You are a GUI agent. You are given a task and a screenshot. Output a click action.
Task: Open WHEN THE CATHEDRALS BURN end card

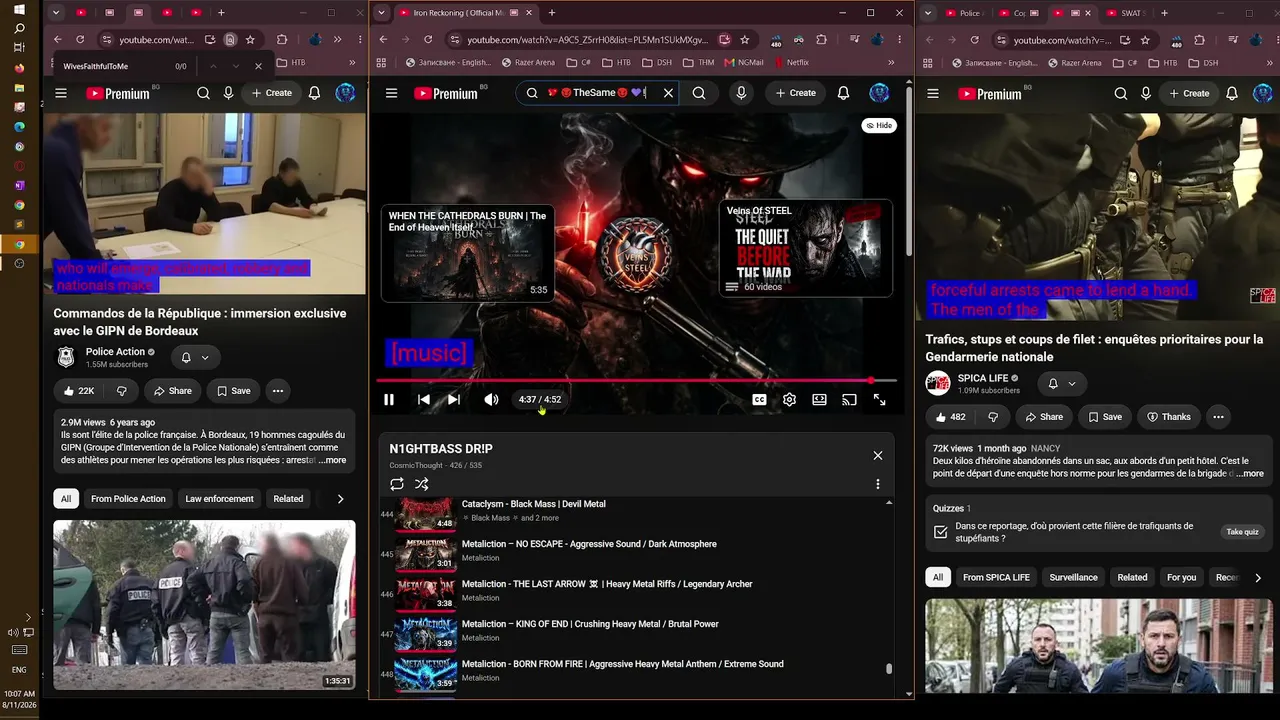click(467, 253)
